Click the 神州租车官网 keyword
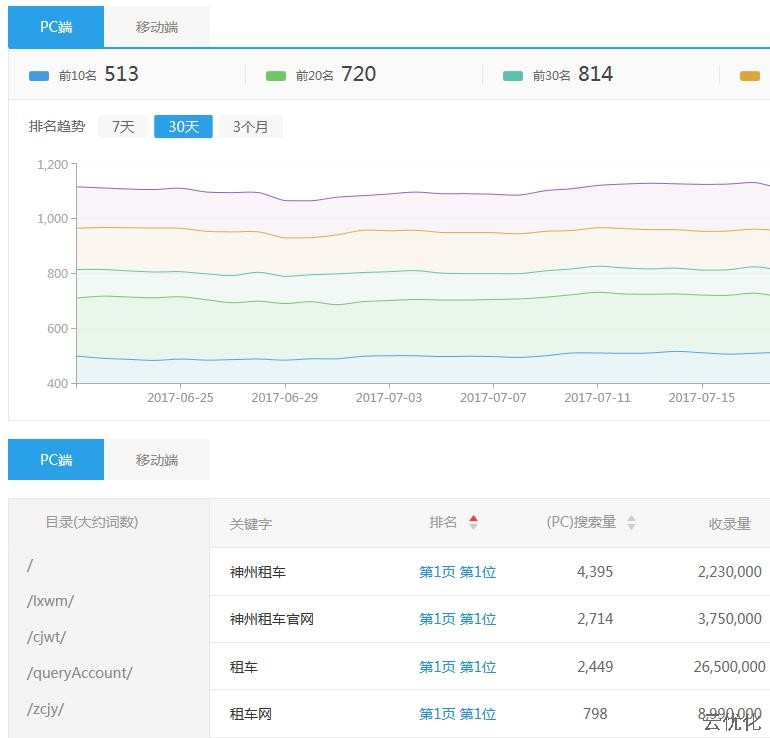This screenshot has height=738, width=770. (271, 619)
